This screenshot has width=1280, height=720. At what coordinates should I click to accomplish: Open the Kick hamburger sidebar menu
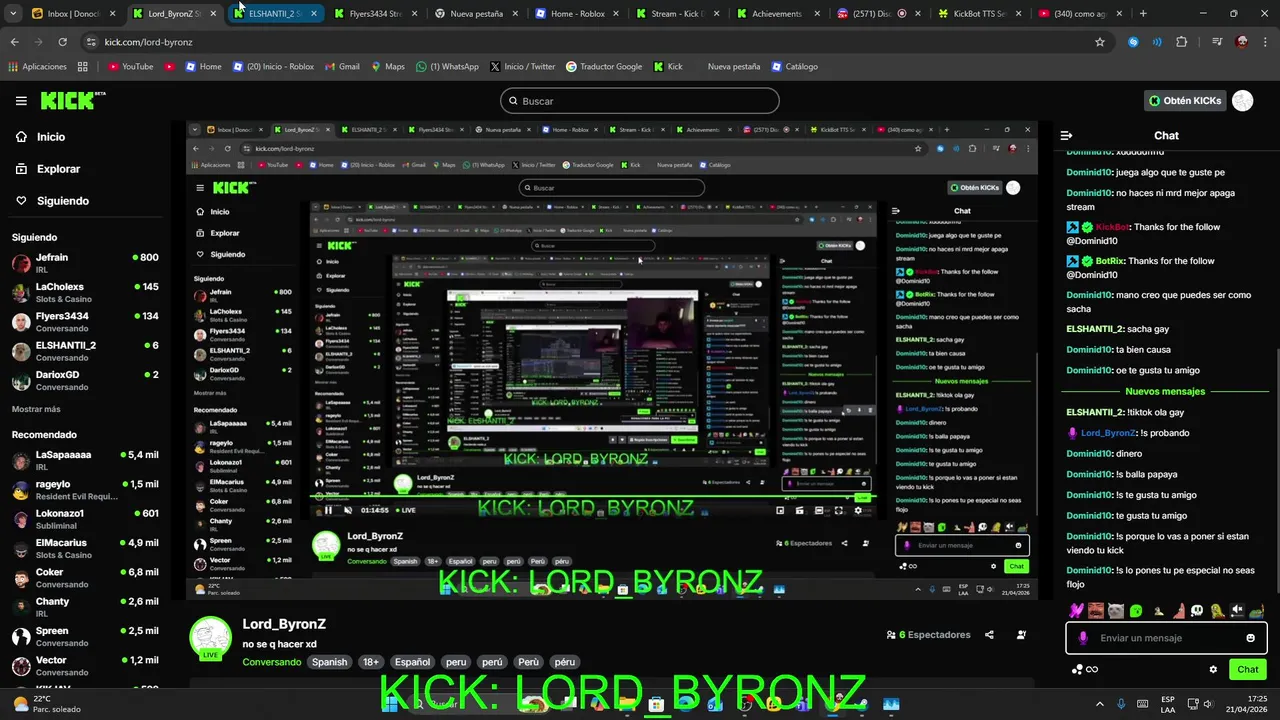(21, 101)
